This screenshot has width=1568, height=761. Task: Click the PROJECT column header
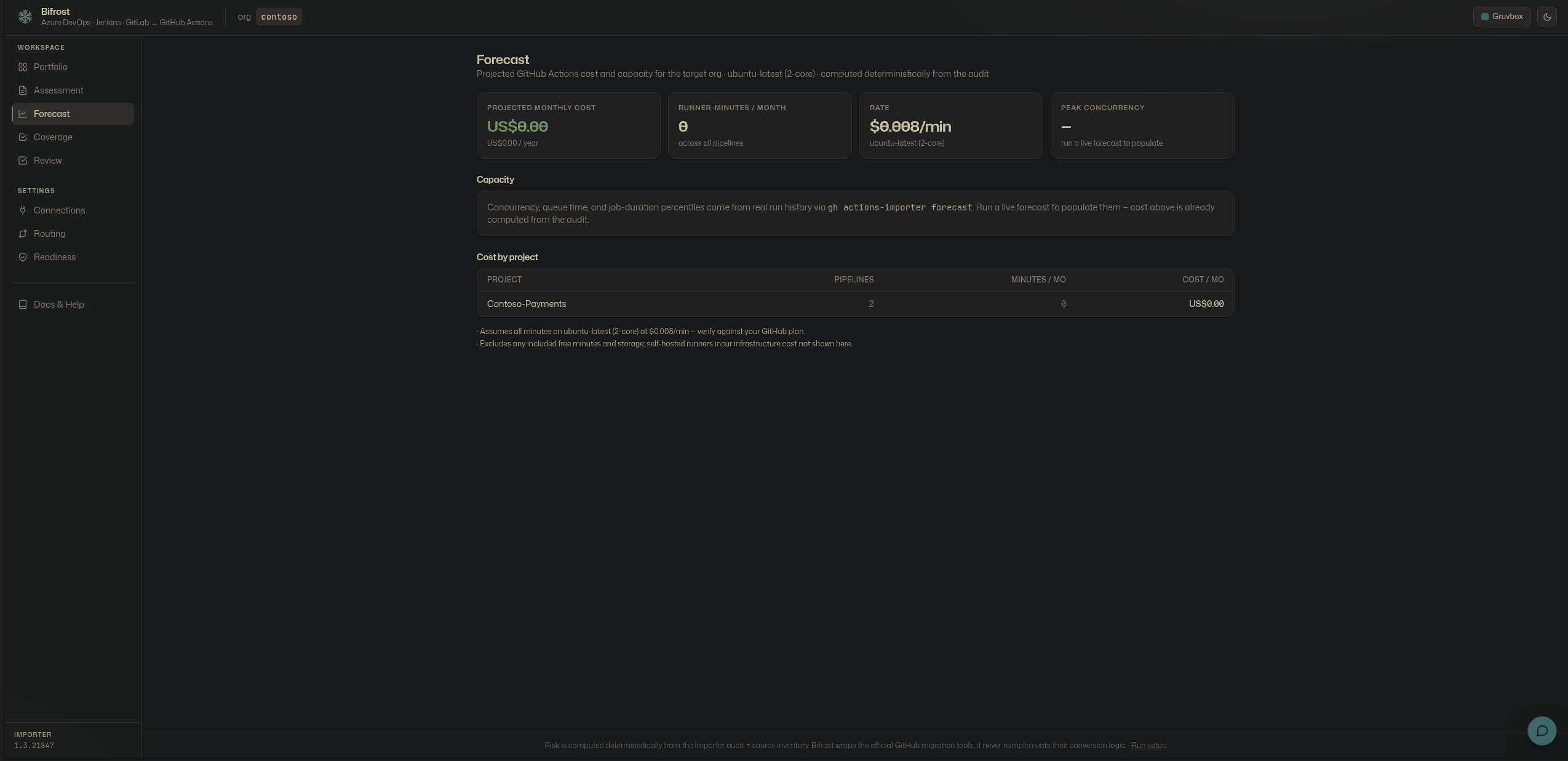[504, 280]
